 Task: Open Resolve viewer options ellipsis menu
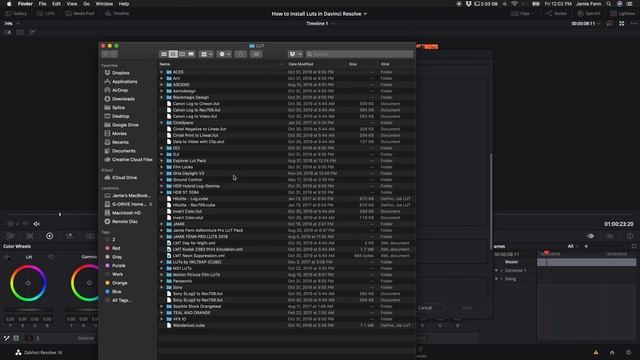(x=633, y=24)
